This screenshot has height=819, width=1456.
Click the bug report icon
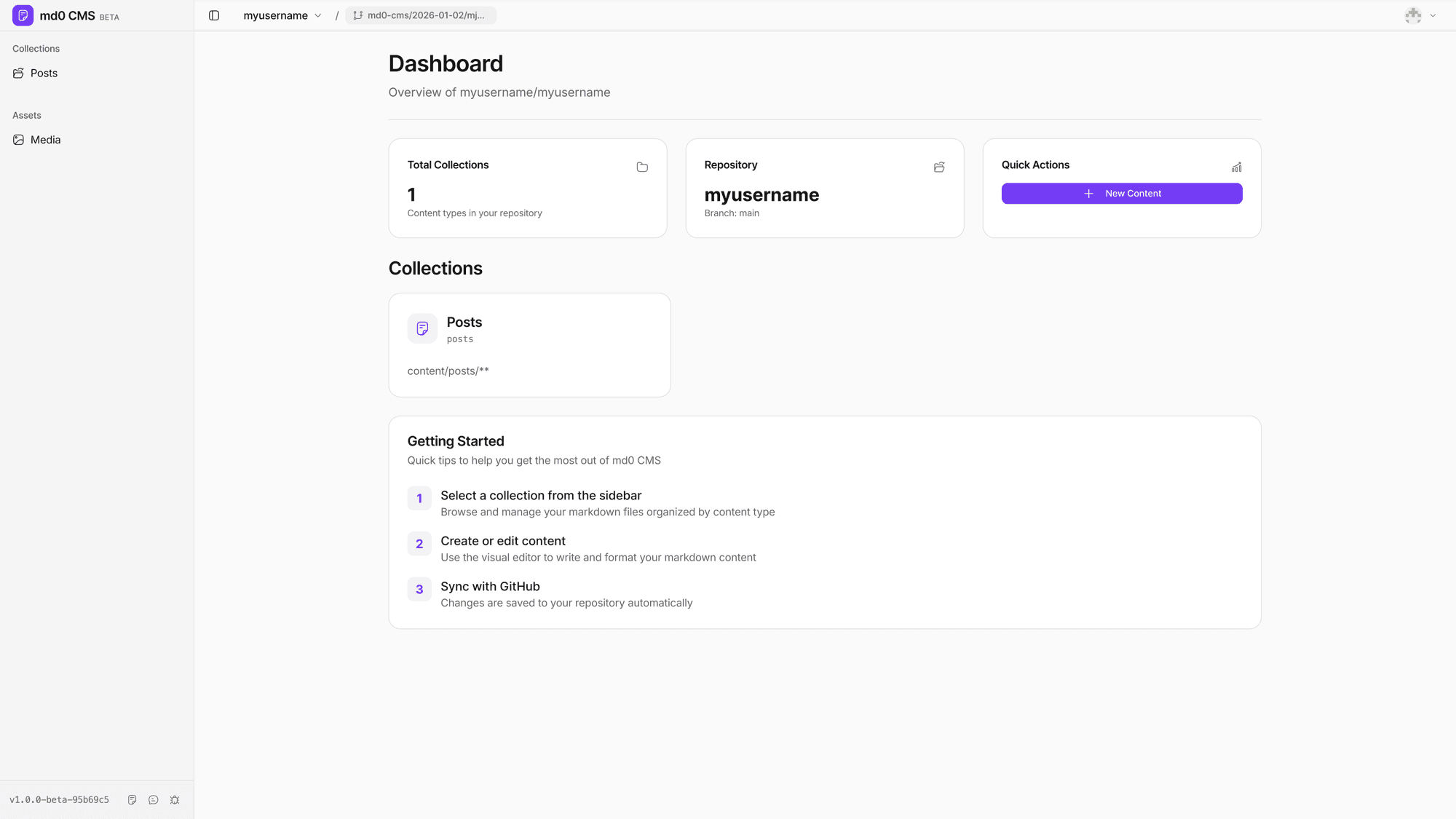[175, 800]
